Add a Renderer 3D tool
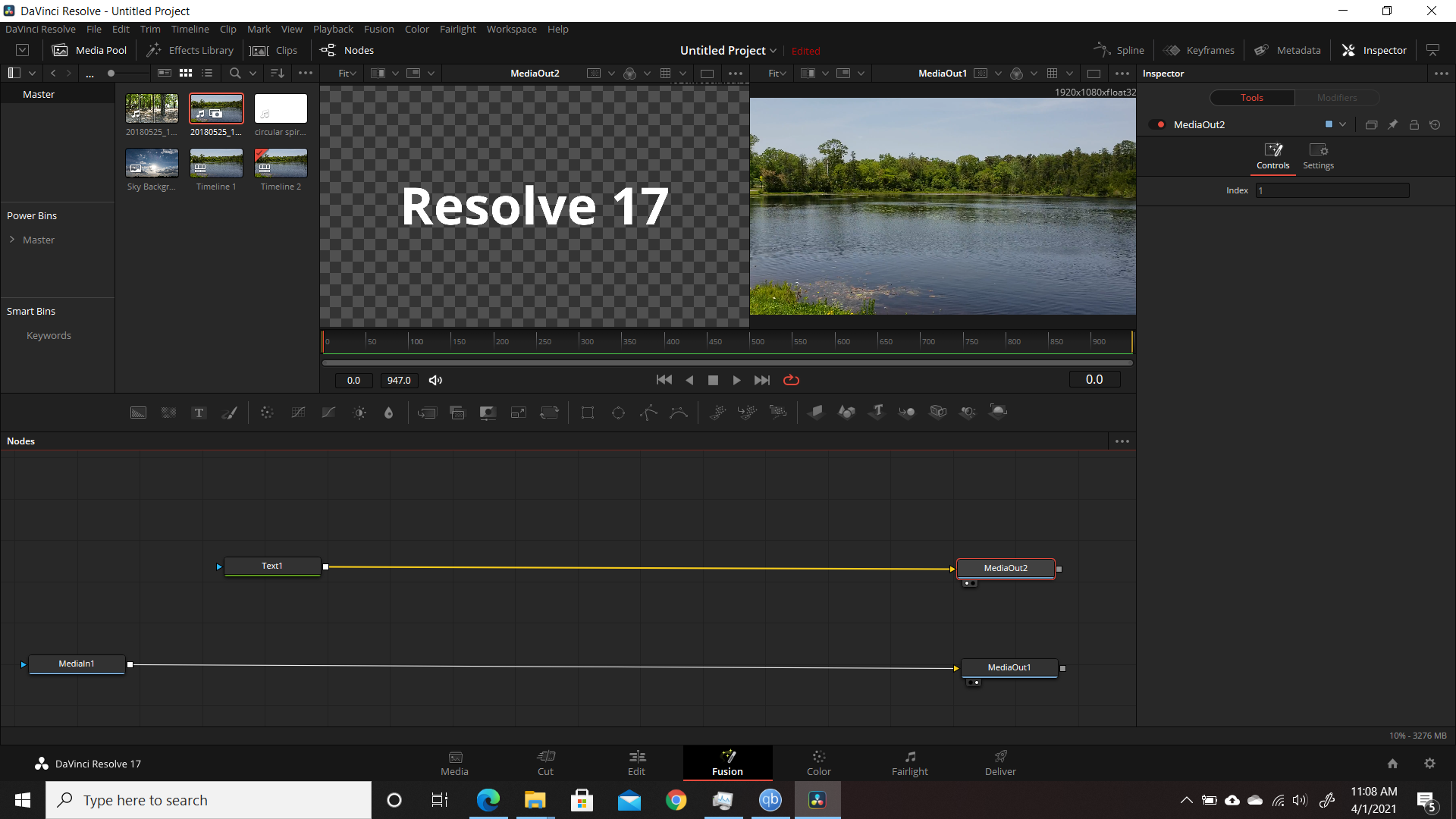1456x819 pixels. [x=999, y=412]
